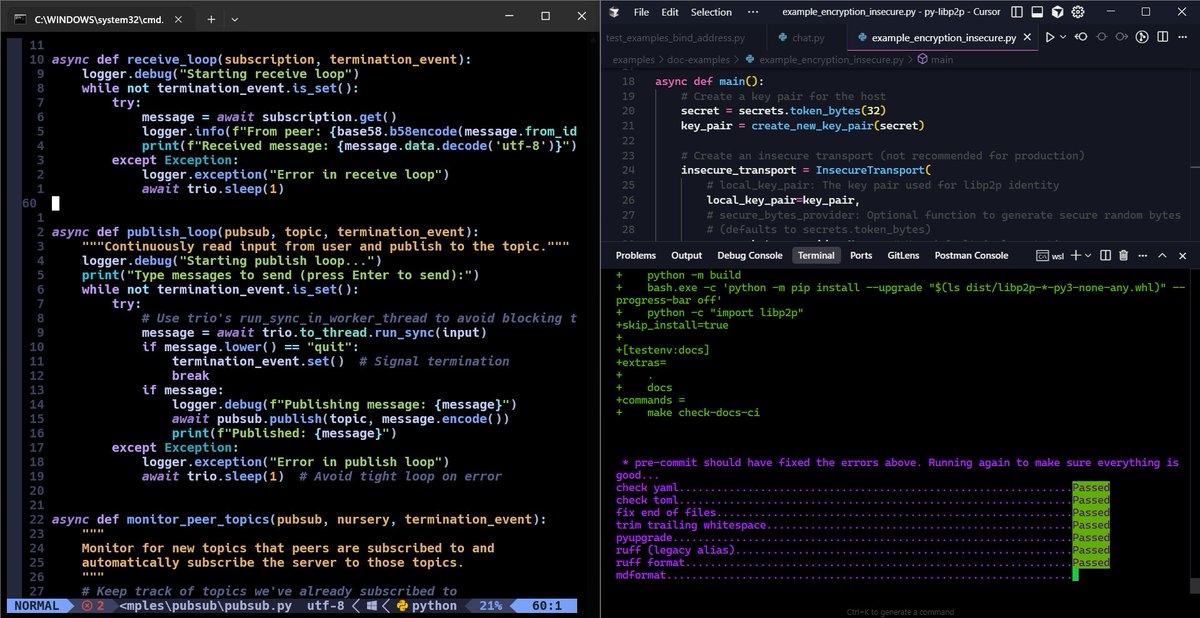The height and width of the screenshot is (618, 1200).
Task: Click utf-8 encoding in vim statusline
Action: 326,606
